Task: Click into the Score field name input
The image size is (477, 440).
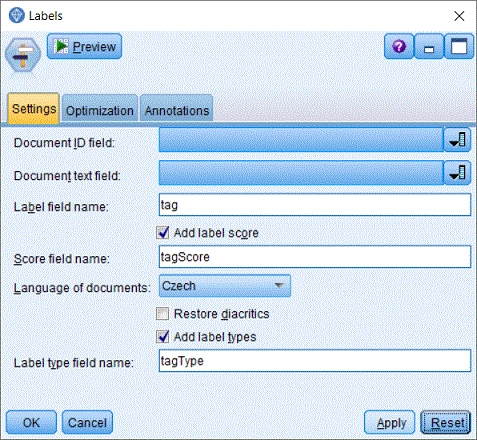Action: pyautogui.click(x=315, y=257)
